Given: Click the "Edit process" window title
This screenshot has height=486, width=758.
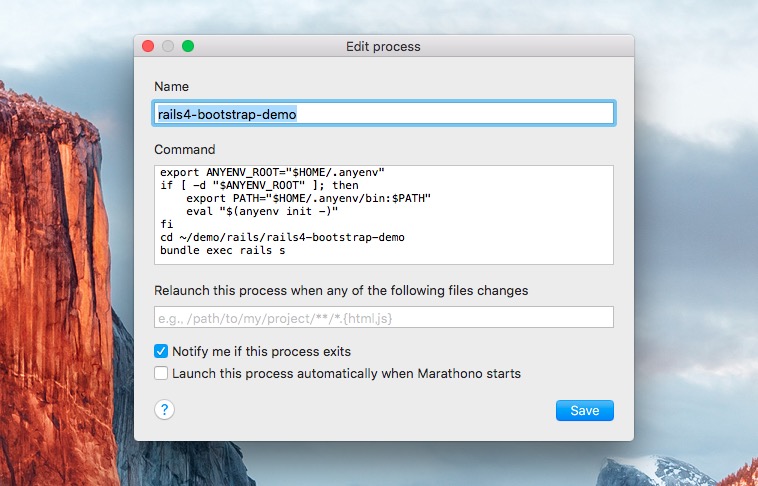Looking at the screenshot, I should [x=383, y=46].
